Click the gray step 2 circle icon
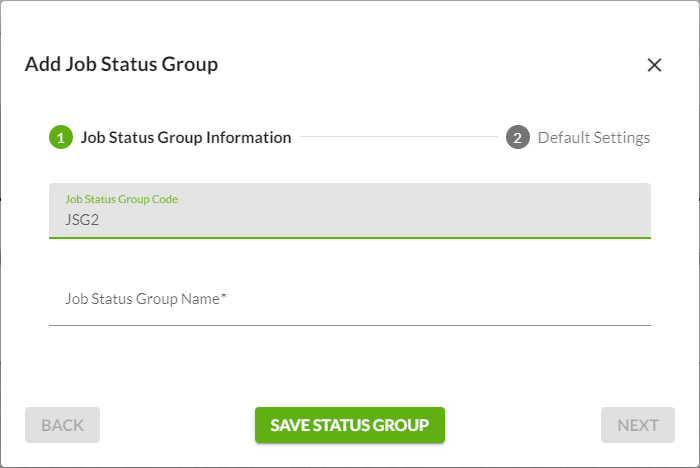 517,138
